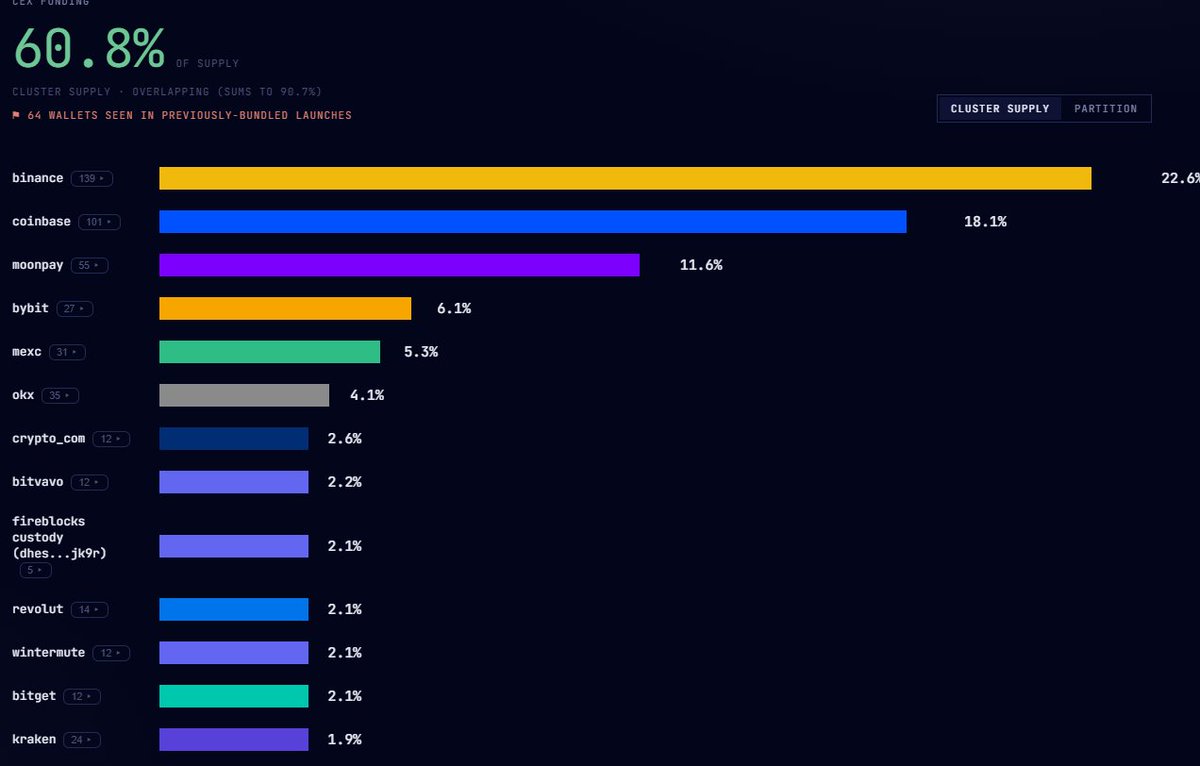The height and width of the screenshot is (766, 1200).
Task: Select the blue coinbase supply bar
Action: coord(533,222)
